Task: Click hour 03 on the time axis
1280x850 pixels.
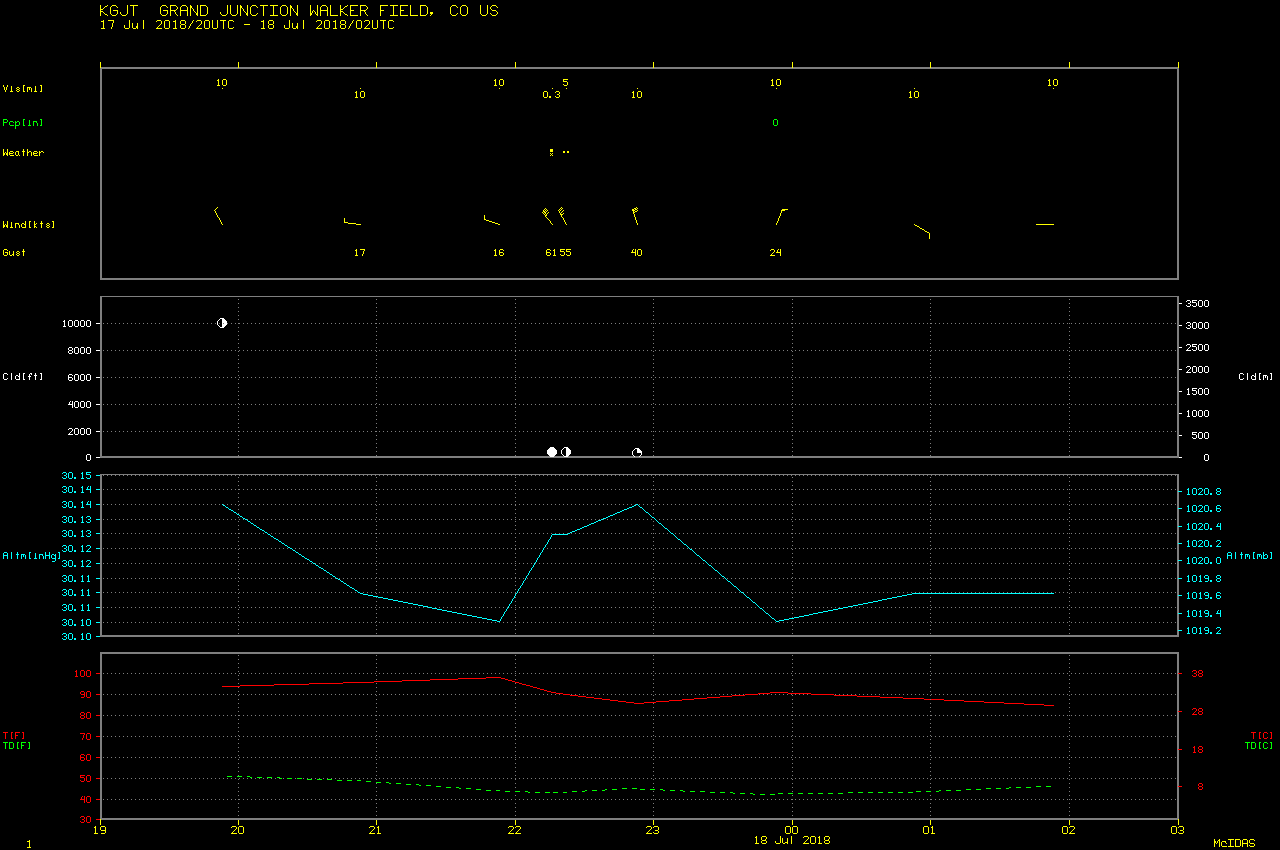Action: [1178, 829]
